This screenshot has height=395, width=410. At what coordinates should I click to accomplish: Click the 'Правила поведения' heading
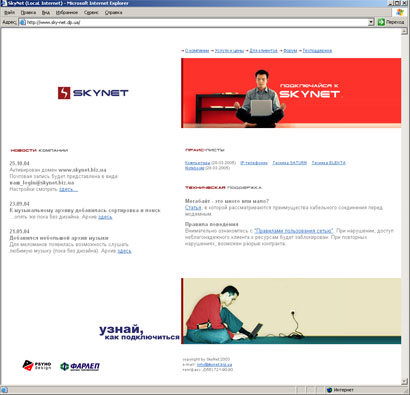coord(212,224)
